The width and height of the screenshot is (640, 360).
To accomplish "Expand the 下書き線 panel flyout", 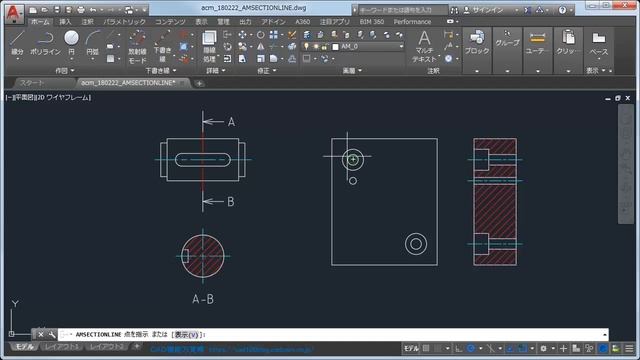I will [x=161, y=71].
